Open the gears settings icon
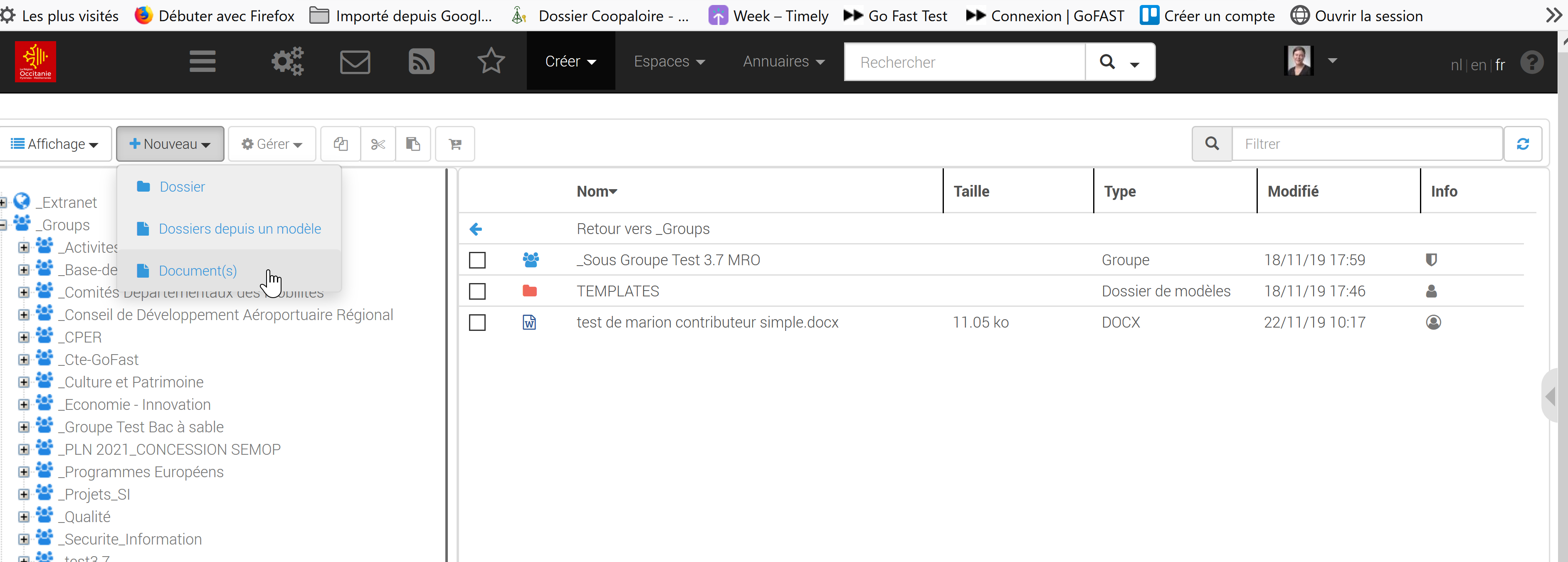 (286, 62)
